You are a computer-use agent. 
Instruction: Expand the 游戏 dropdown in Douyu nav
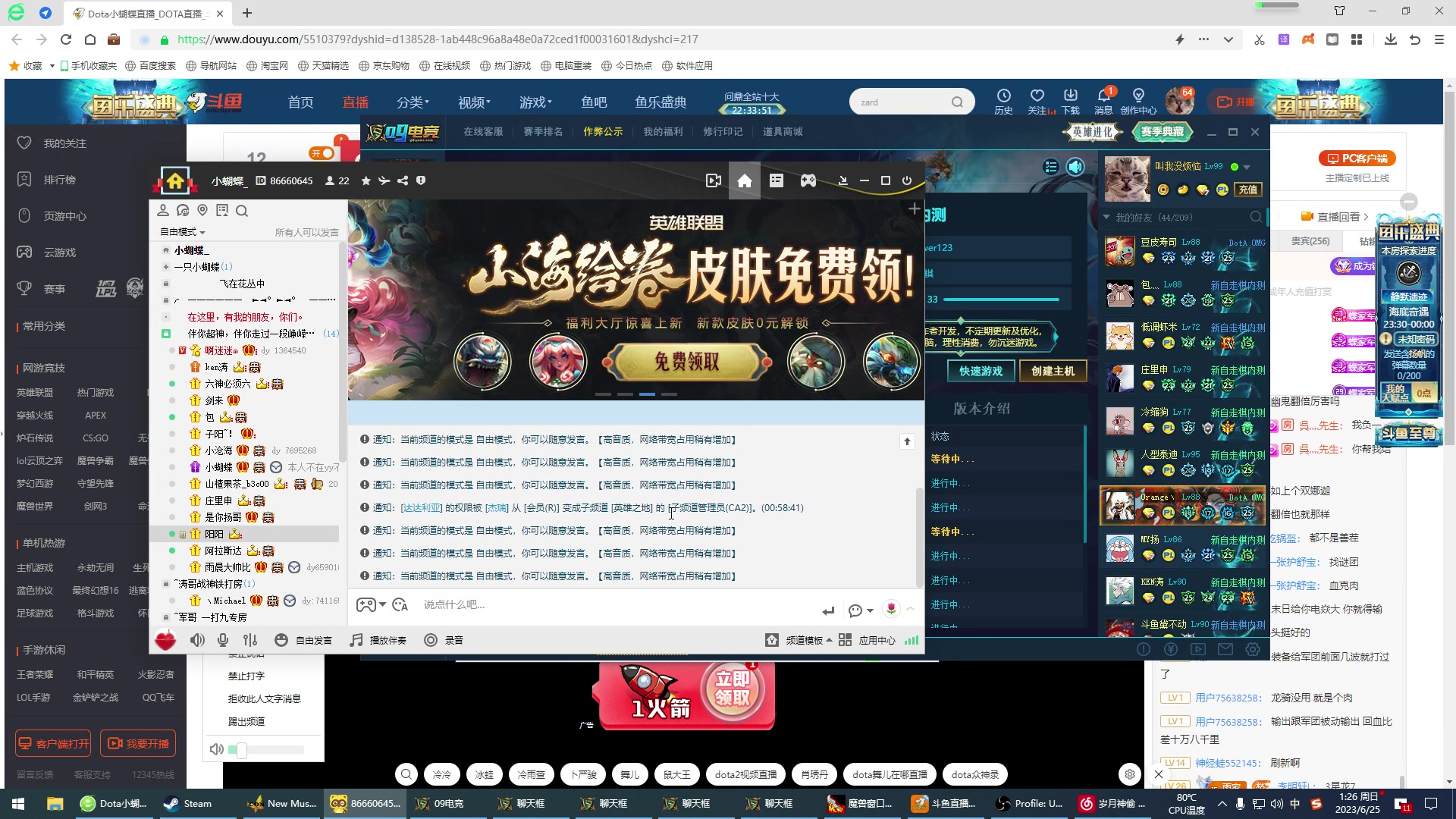[535, 102]
